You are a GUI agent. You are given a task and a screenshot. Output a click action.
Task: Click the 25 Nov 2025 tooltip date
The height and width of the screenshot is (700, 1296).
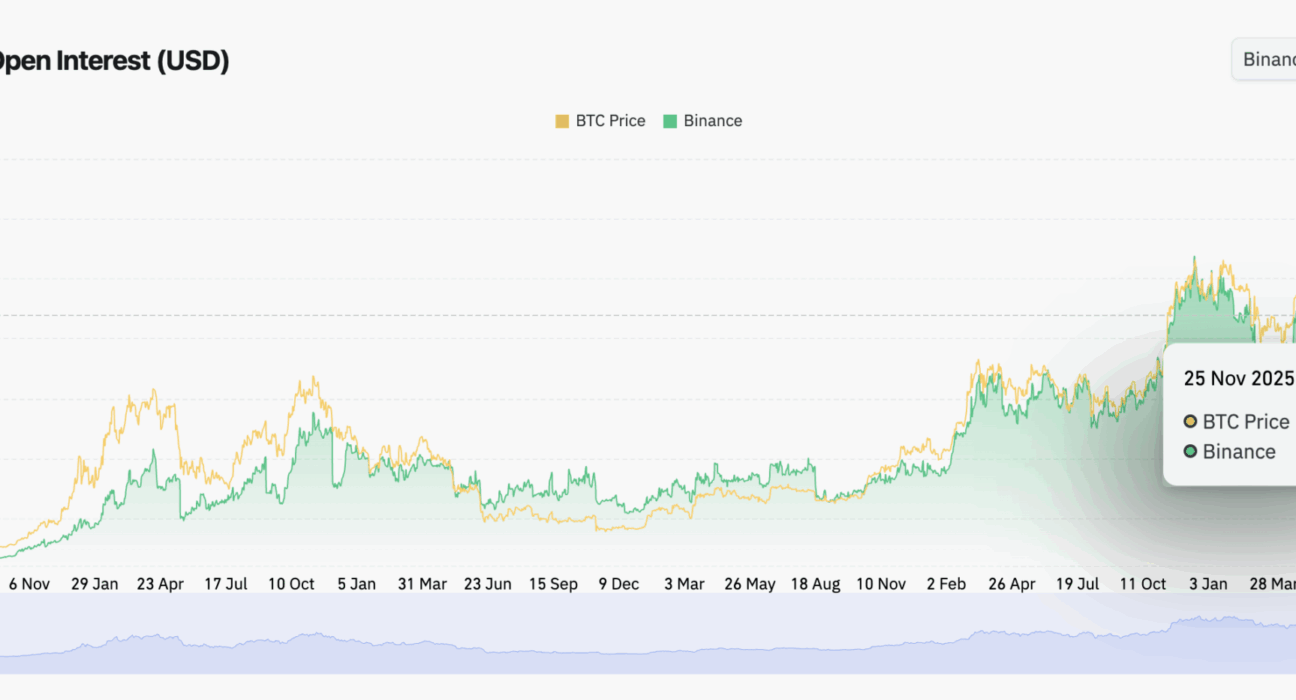click(x=1238, y=378)
